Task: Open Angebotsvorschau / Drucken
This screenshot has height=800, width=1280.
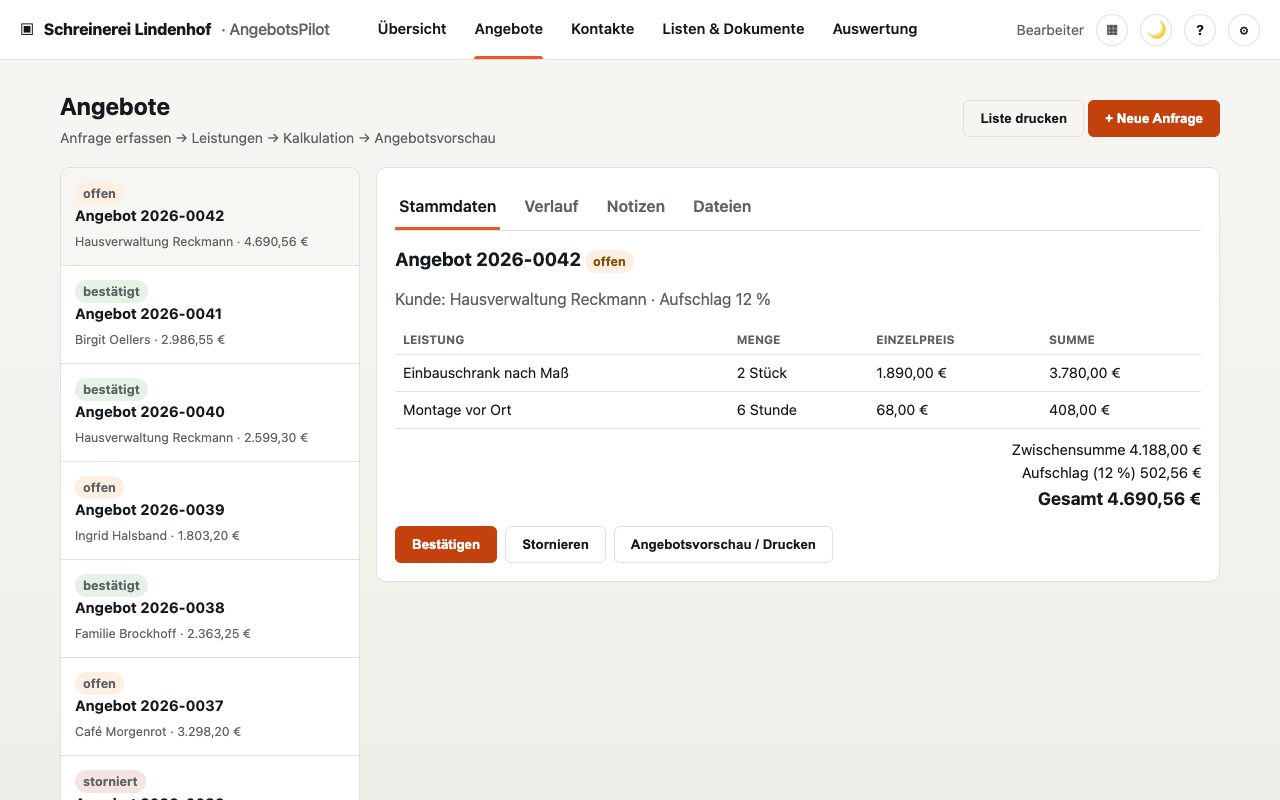Action: [723, 545]
